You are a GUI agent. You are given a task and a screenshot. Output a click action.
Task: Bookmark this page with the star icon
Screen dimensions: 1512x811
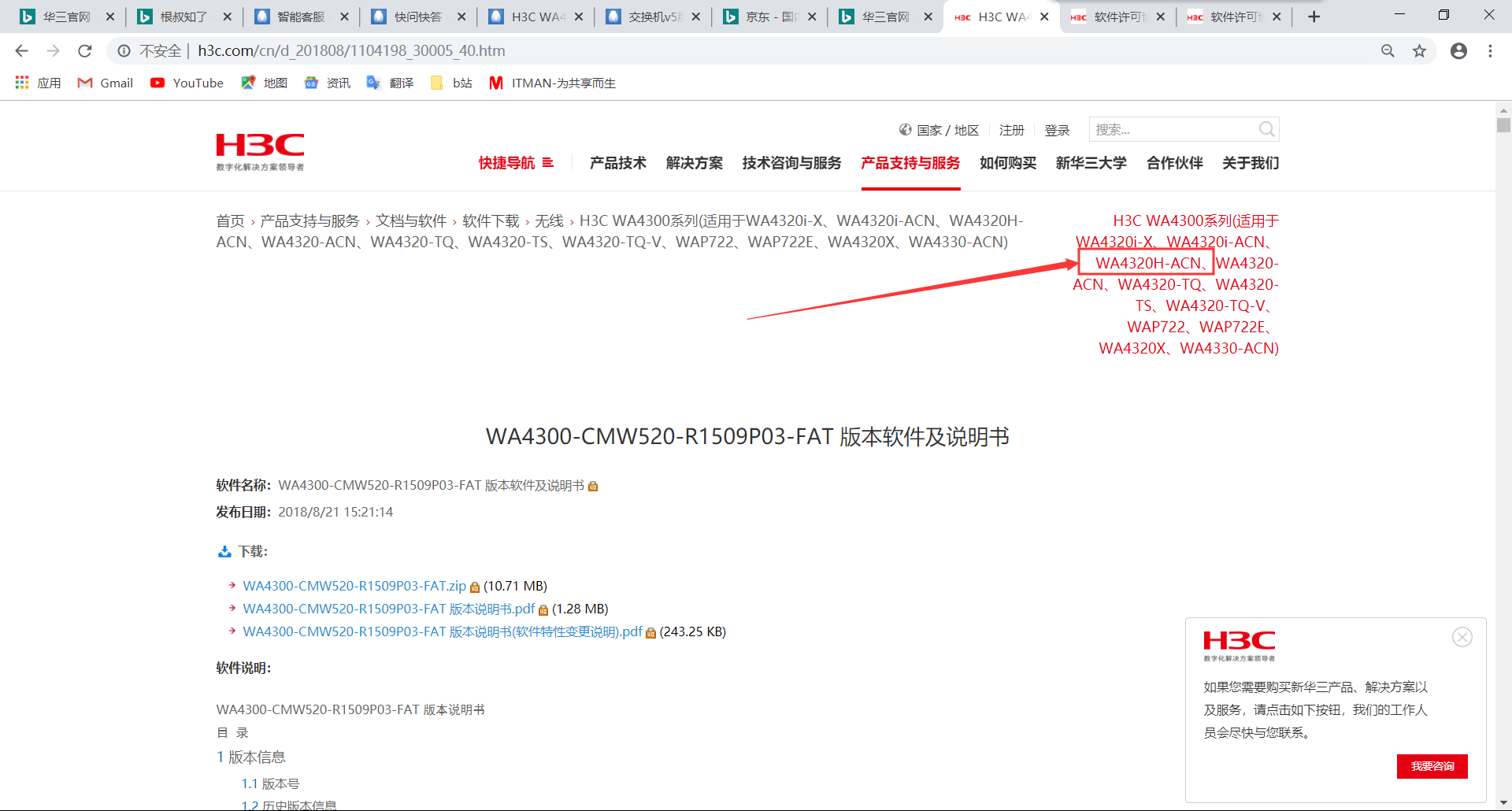pyautogui.click(x=1419, y=51)
